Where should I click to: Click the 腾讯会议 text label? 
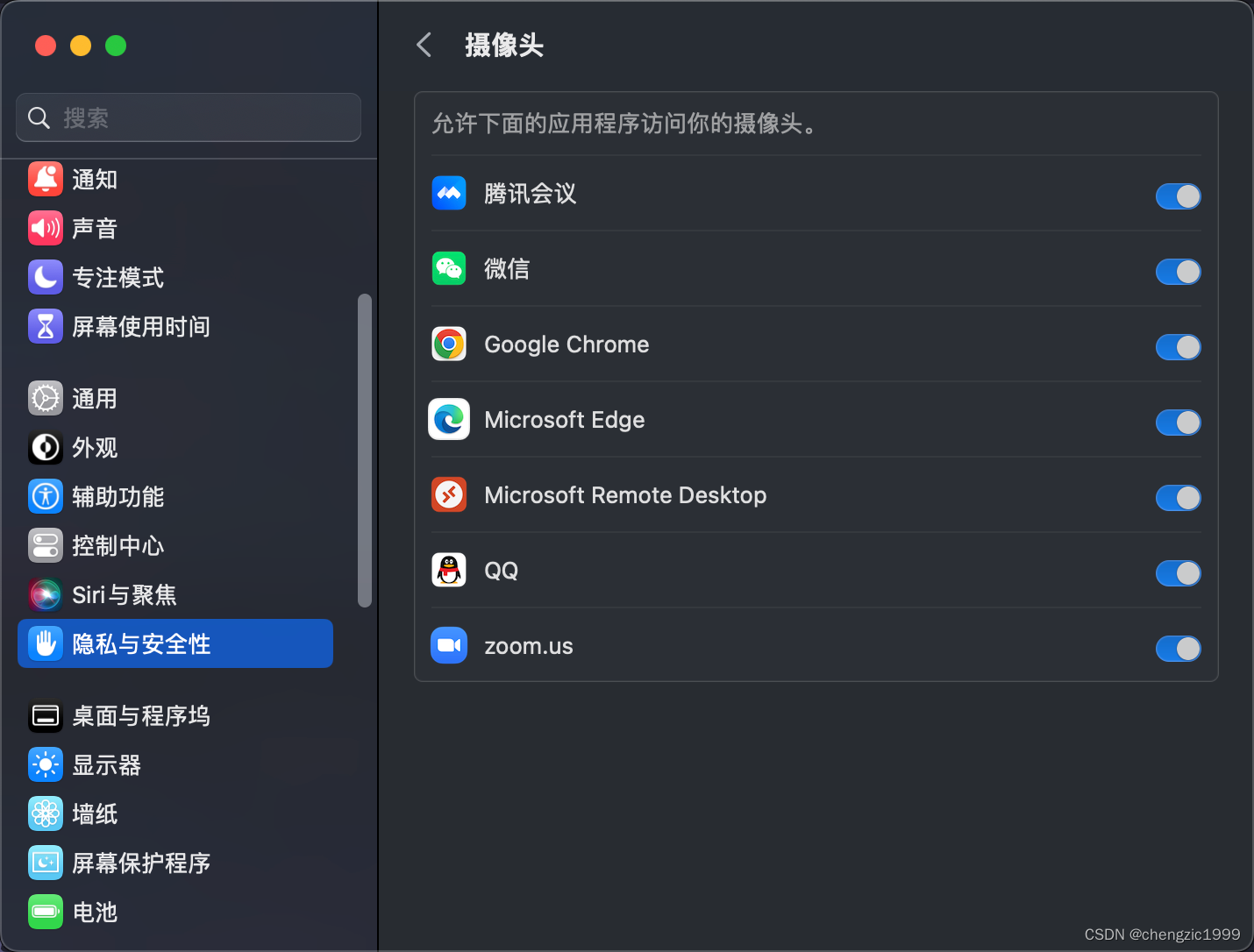[x=531, y=194]
